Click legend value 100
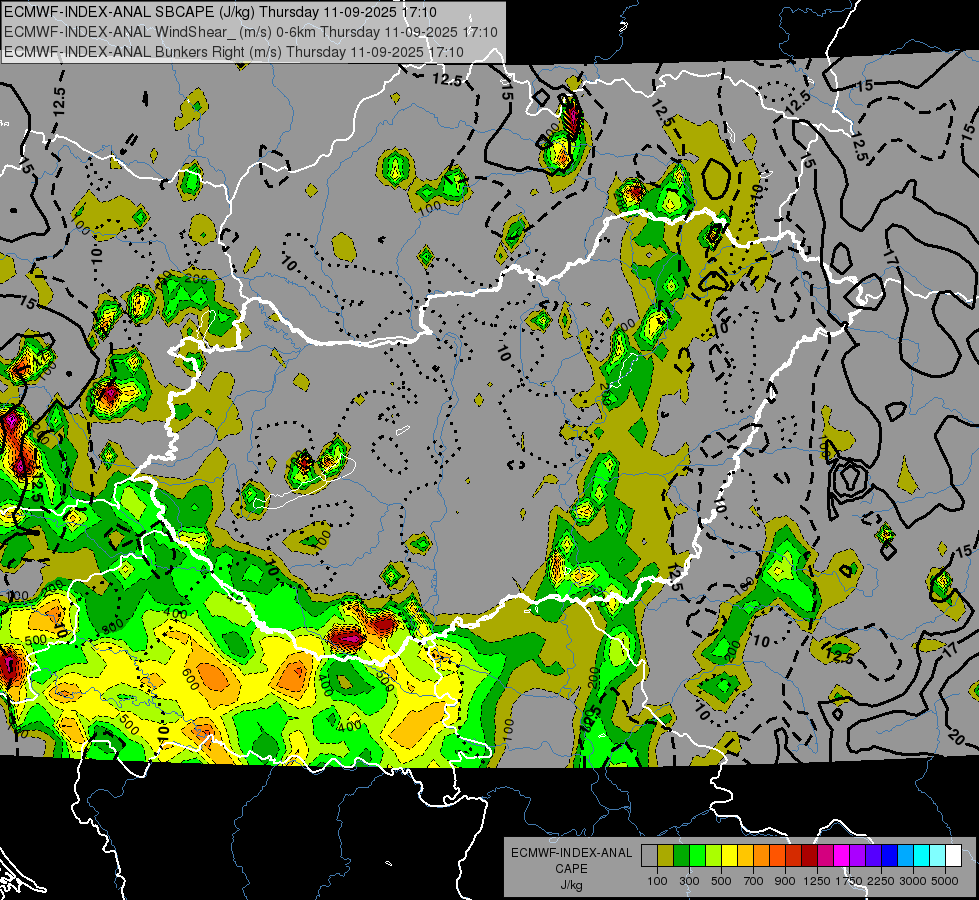Viewport: 979px width, 900px height. [x=657, y=881]
